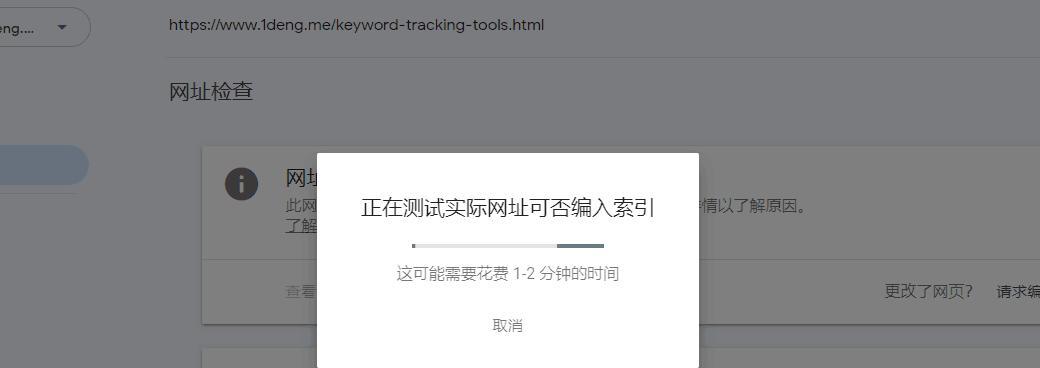Click the indexing test progress bar

(x=508, y=246)
